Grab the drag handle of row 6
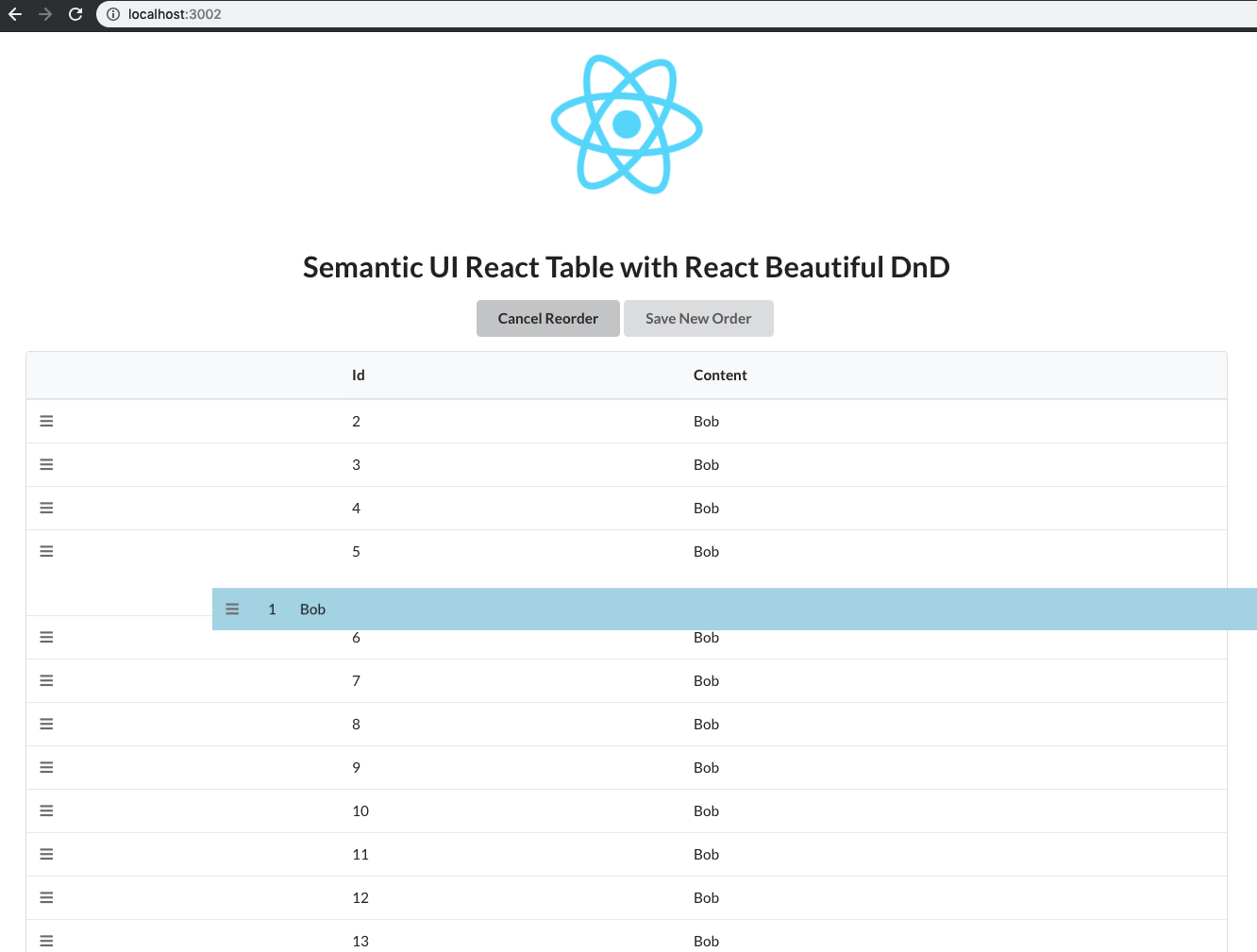The height and width of the screenshot is (952, 1257). coord(46,637)
